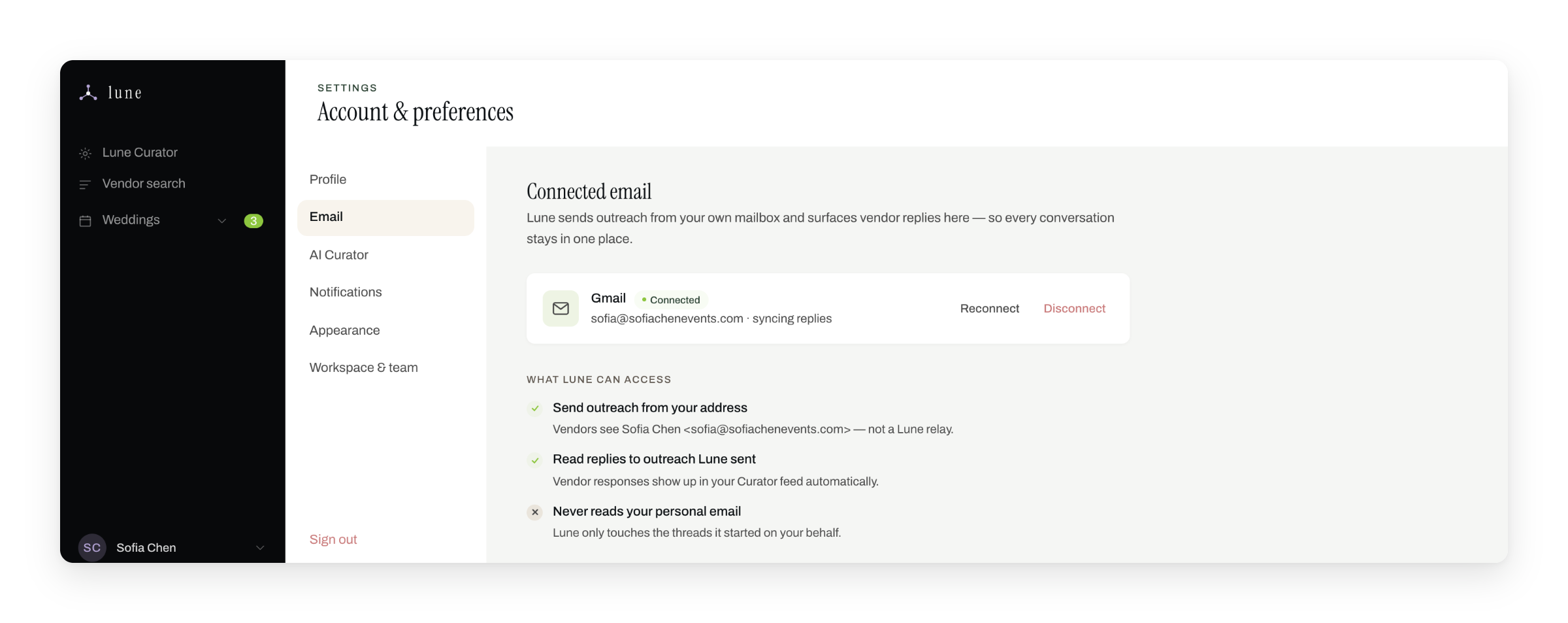Click the Connected status badge
This screenshot has width=1568, height=623.
pyautogui.click(x=671, y=300)
